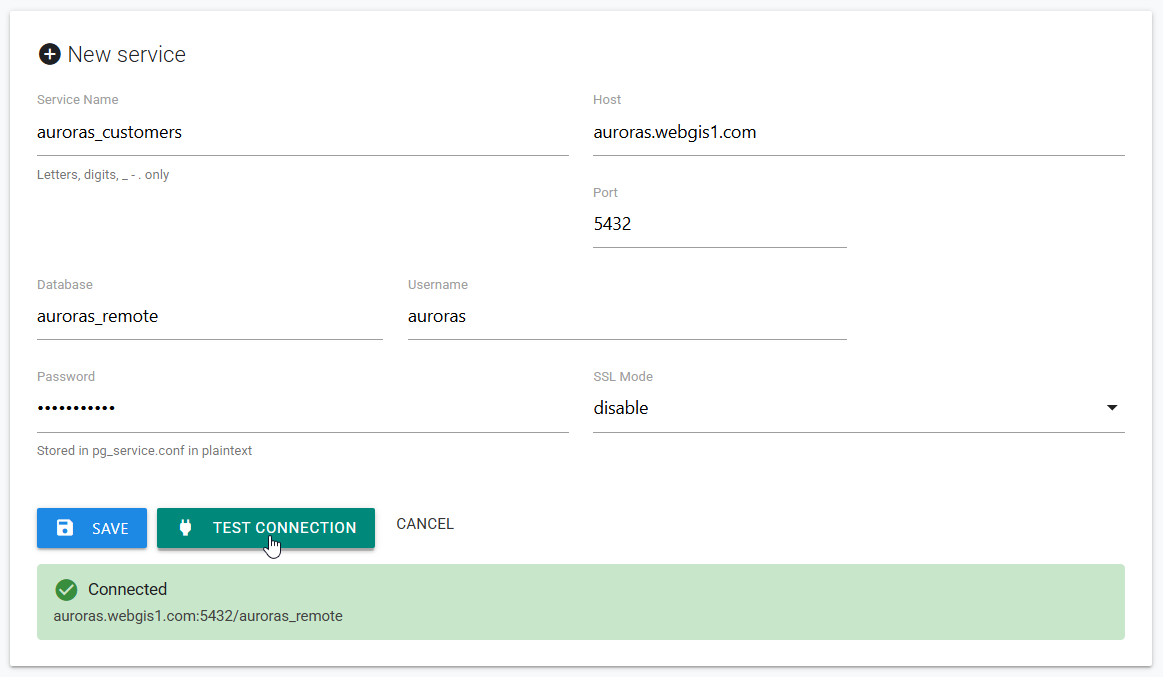Click the hint Letters, digits, _ - . only

tap(103, 175)
